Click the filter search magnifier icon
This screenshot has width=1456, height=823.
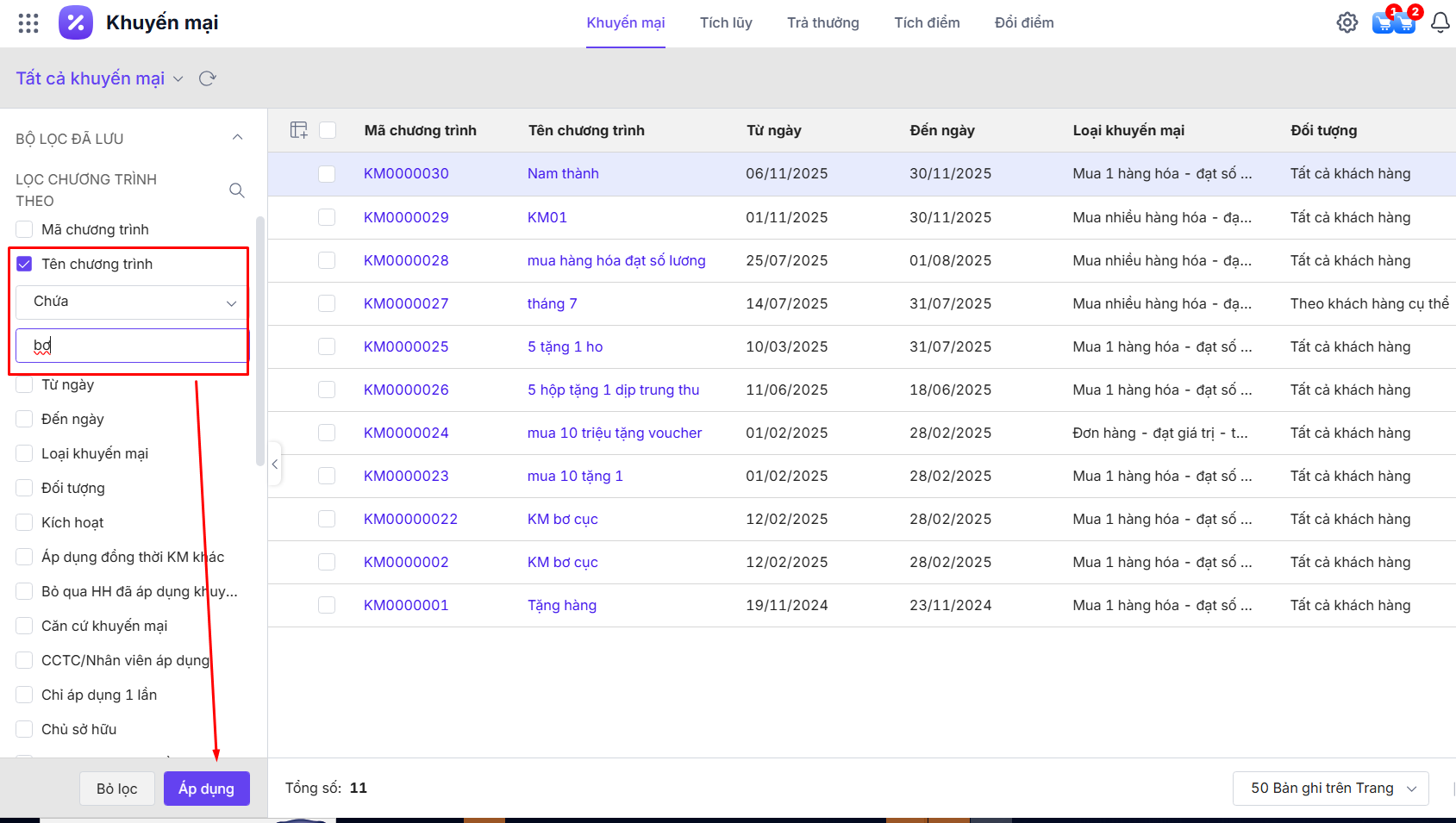[x=237, y=190]
